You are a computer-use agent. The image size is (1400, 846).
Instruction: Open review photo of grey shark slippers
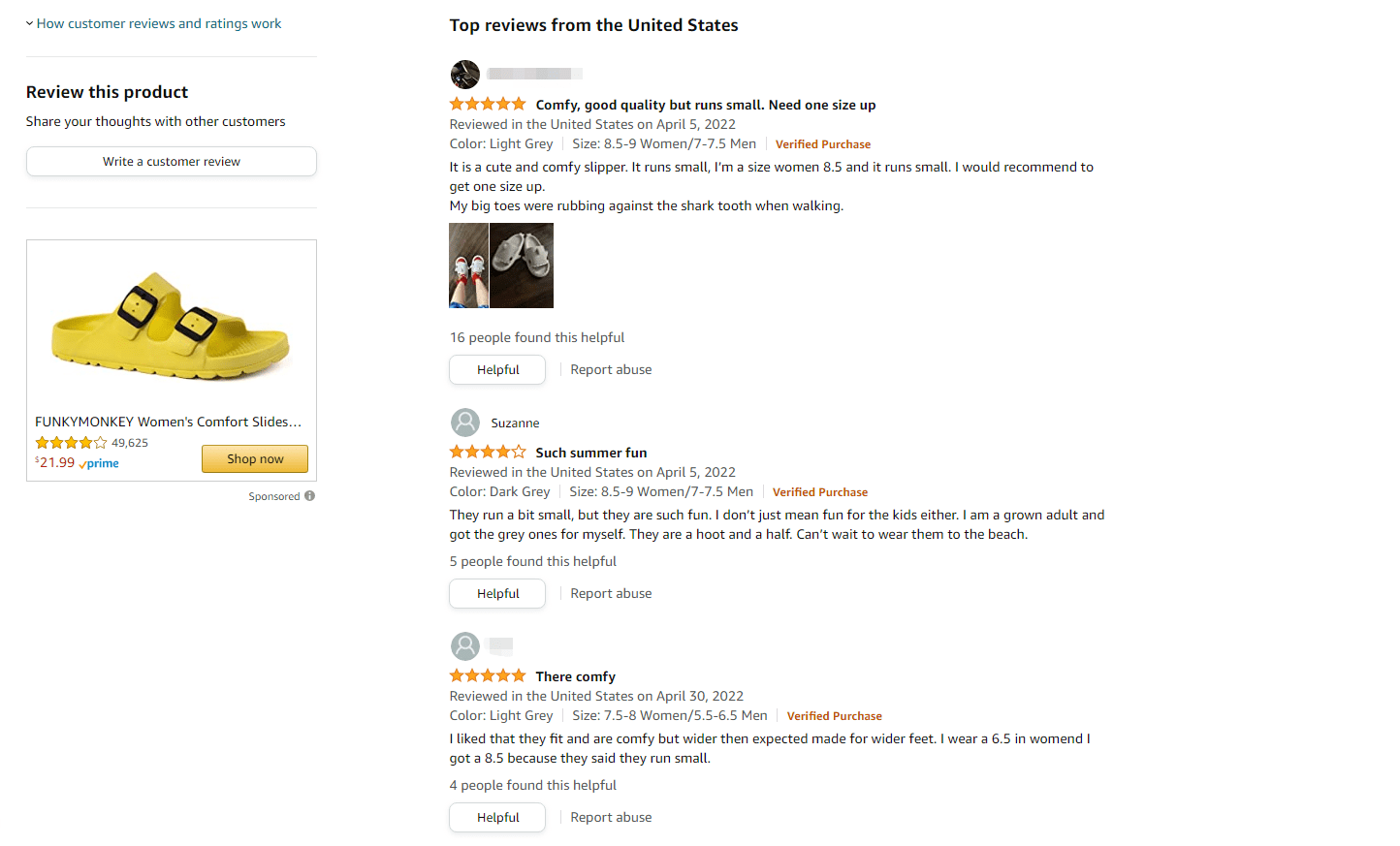(522, 266)
